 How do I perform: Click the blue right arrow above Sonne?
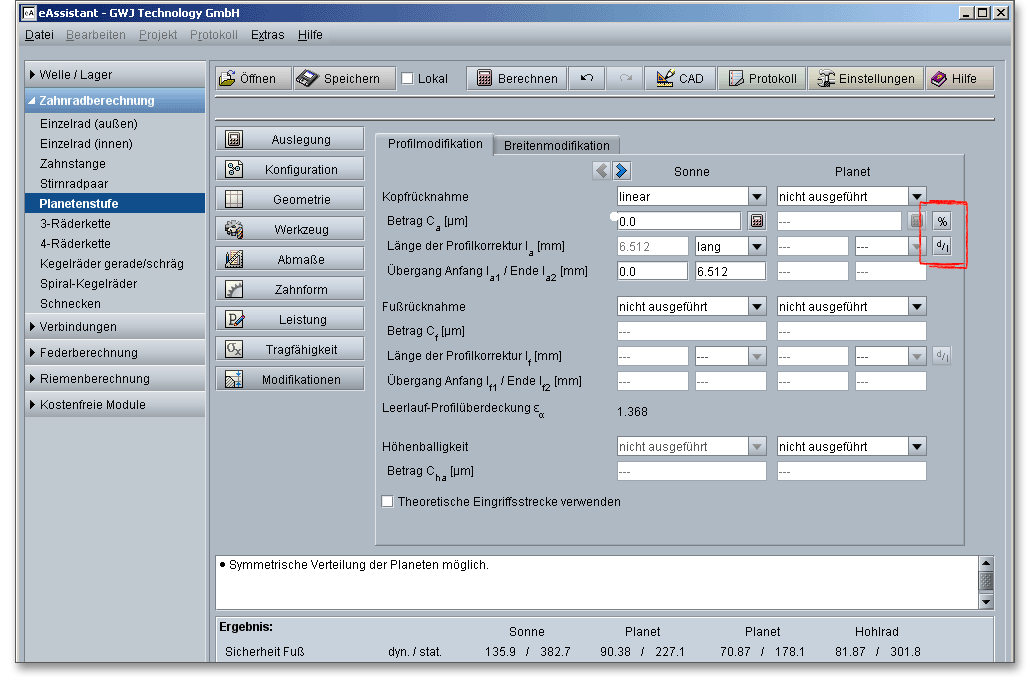tap(622, 171)
